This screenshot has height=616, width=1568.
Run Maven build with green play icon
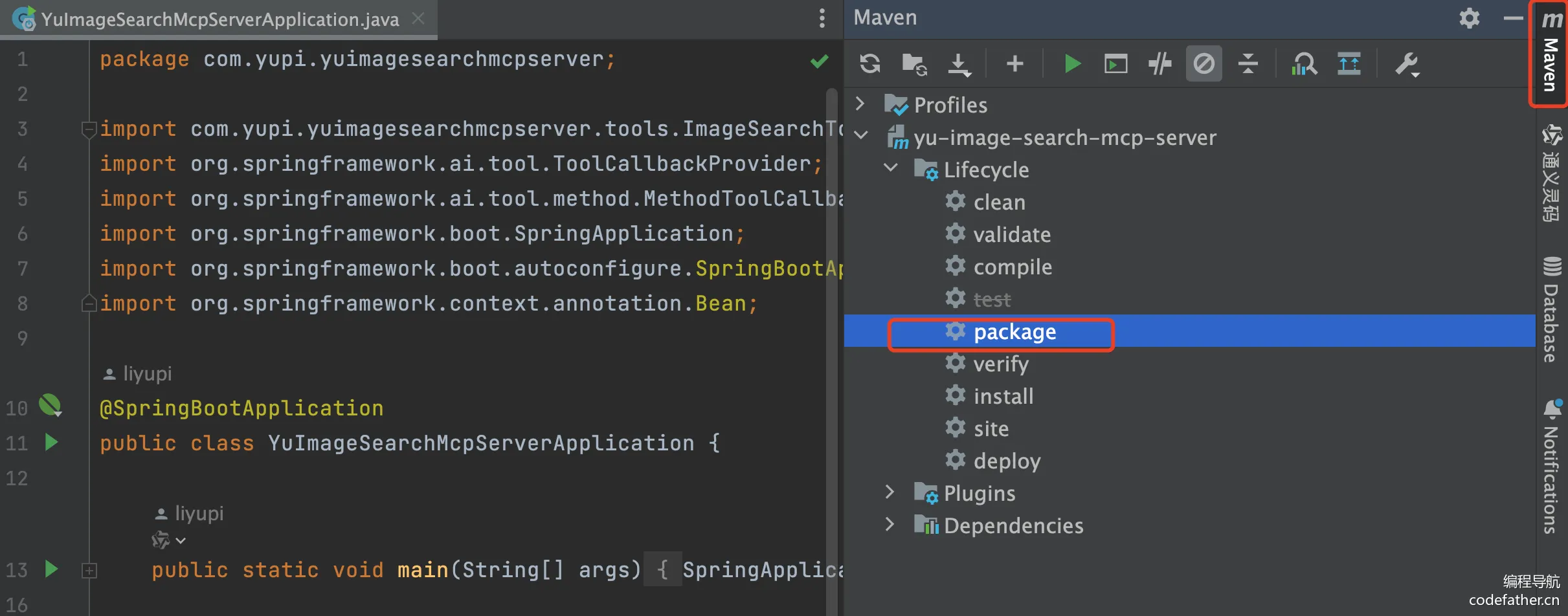[x=1072, y=64]
